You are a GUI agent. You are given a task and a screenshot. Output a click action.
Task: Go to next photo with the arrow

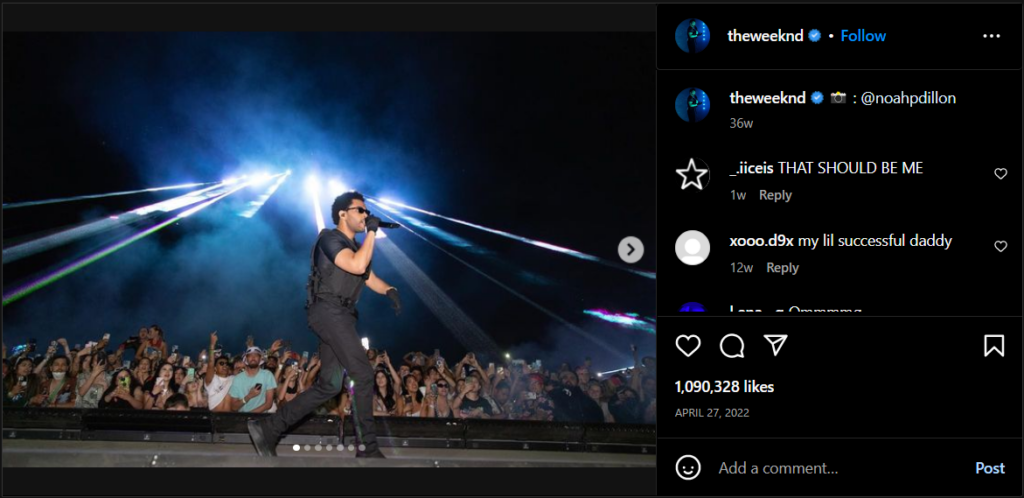[x=630, y=249]
